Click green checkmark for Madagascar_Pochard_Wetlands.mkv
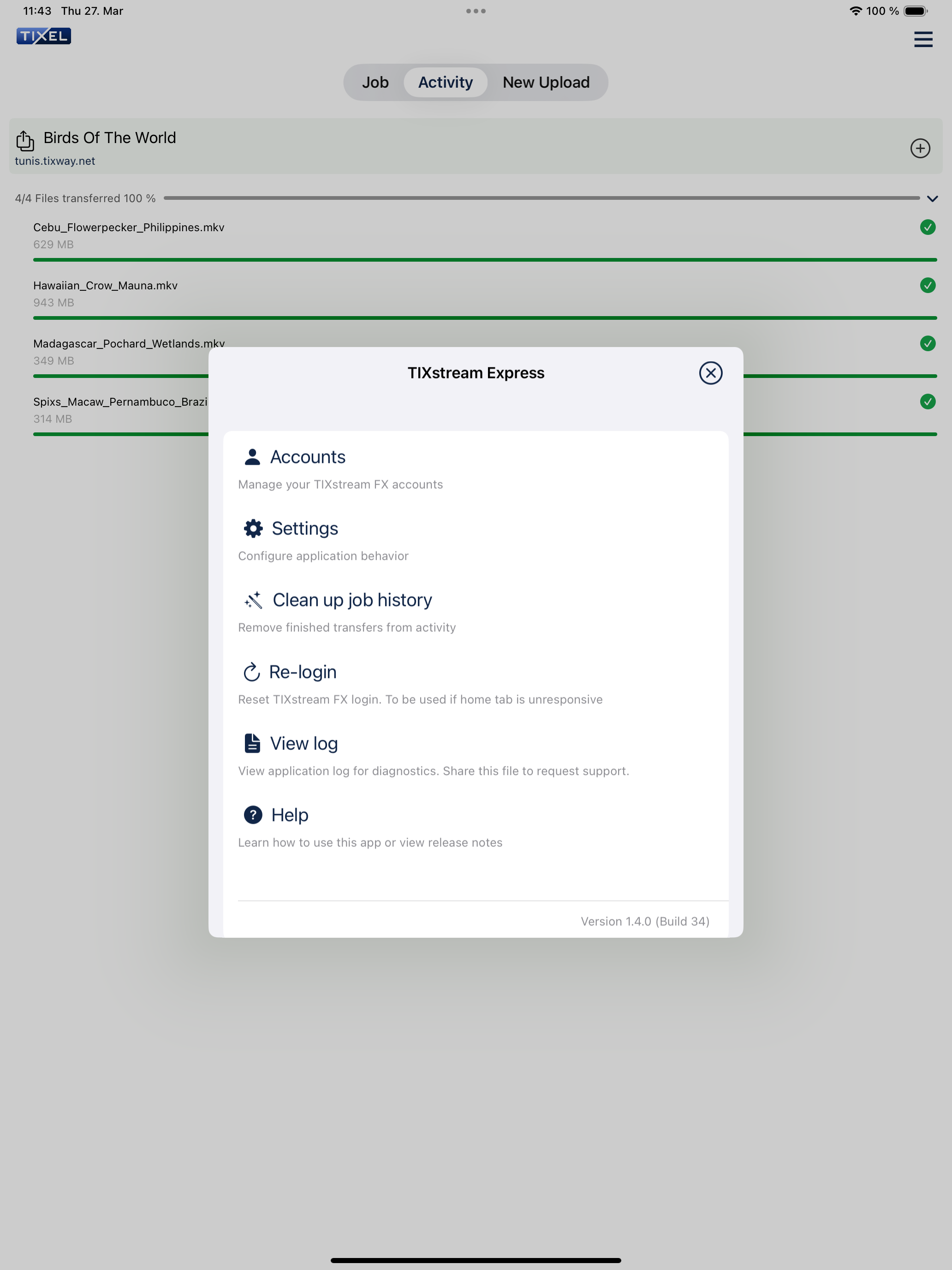The image size is (952, 1270). click(x=928, y=343)
